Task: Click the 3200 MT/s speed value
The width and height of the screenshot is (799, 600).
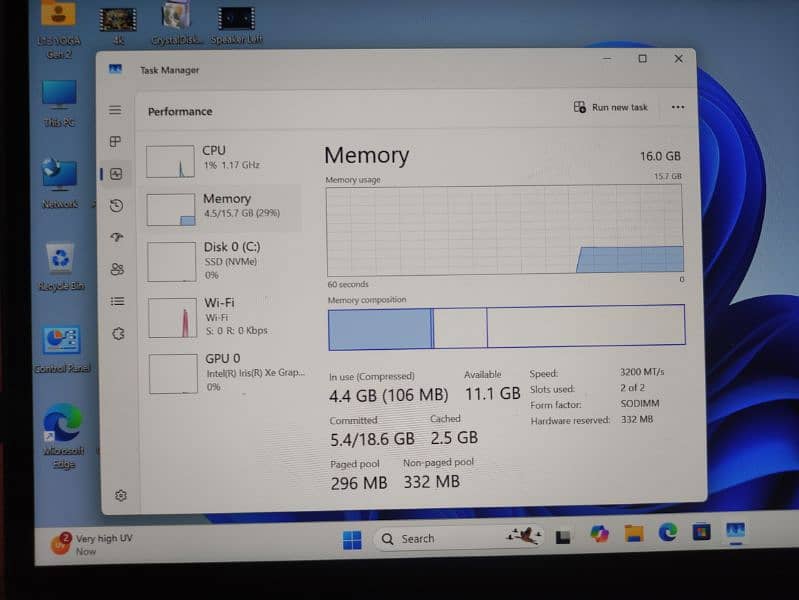Action: point(642,372)
